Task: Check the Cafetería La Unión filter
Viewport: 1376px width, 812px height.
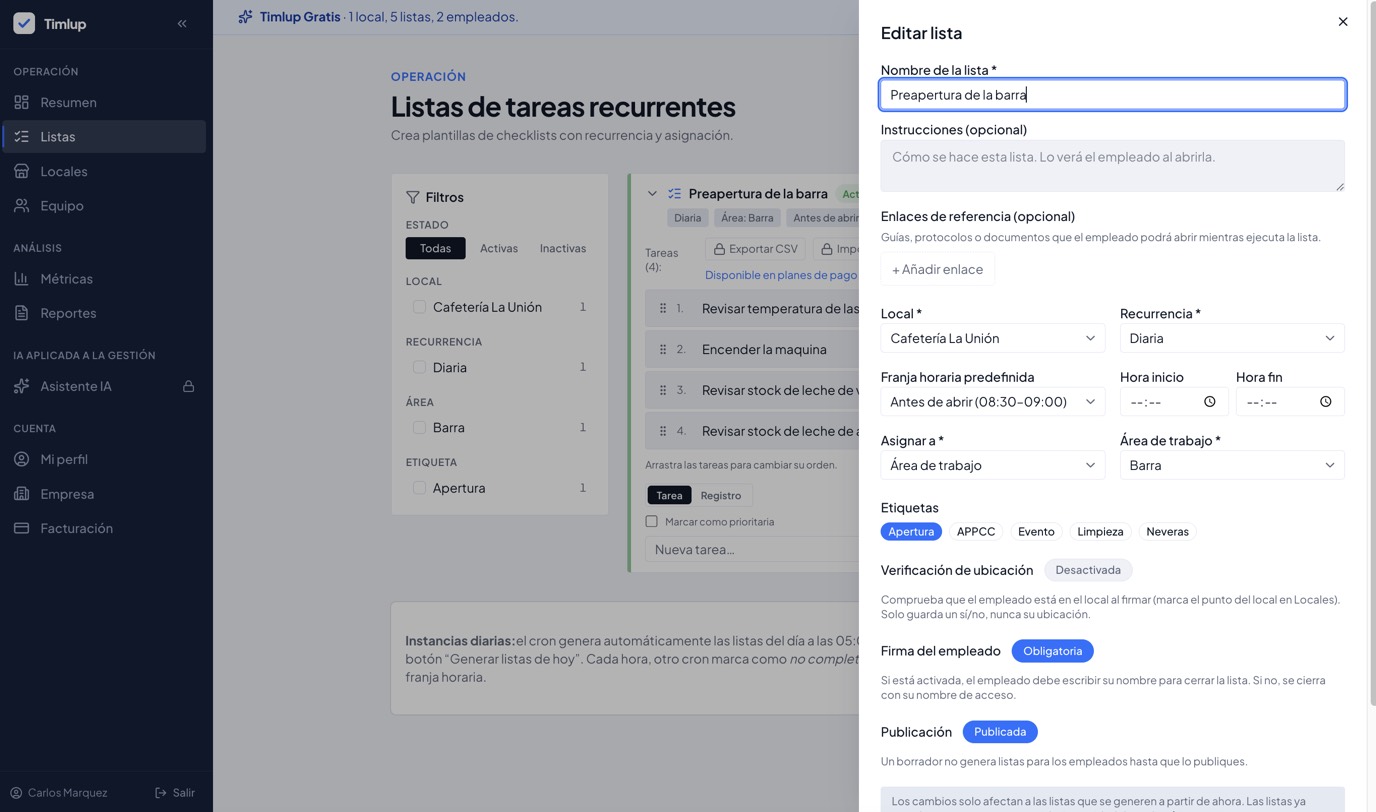Action: point(419,307)
